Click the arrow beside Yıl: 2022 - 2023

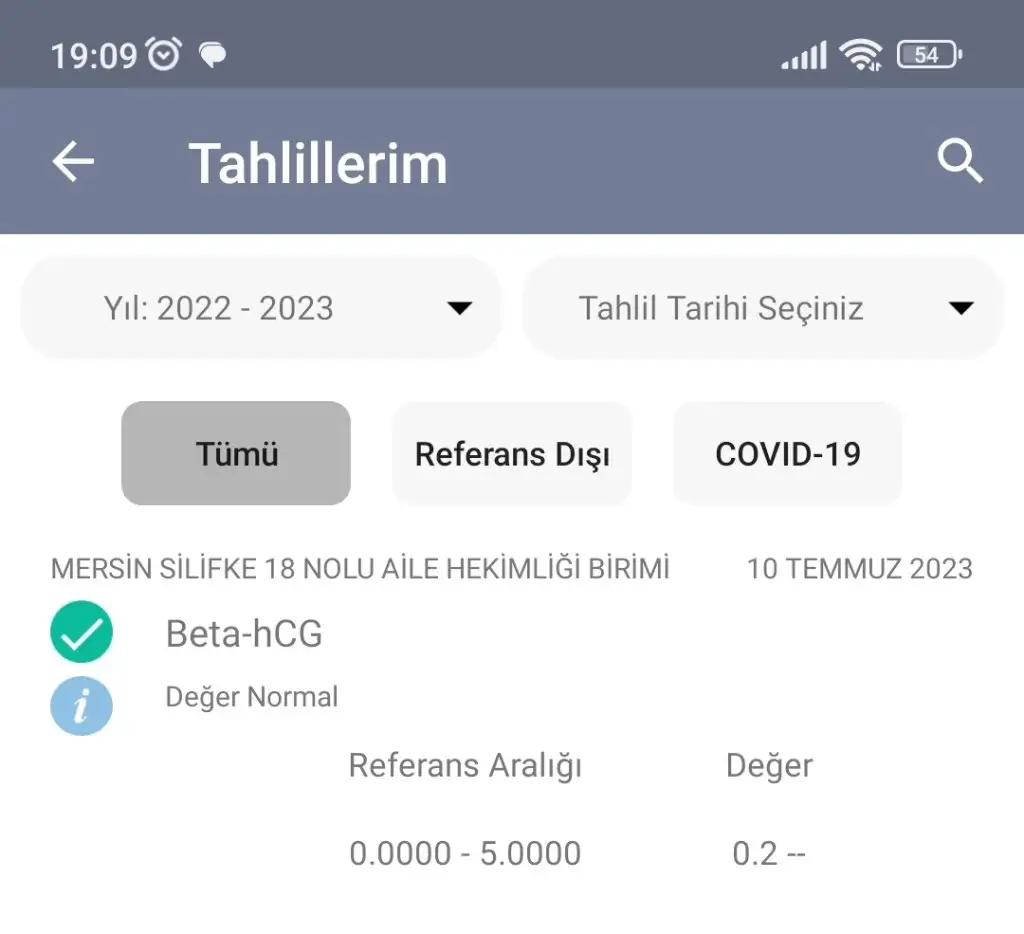pos(459,308)
